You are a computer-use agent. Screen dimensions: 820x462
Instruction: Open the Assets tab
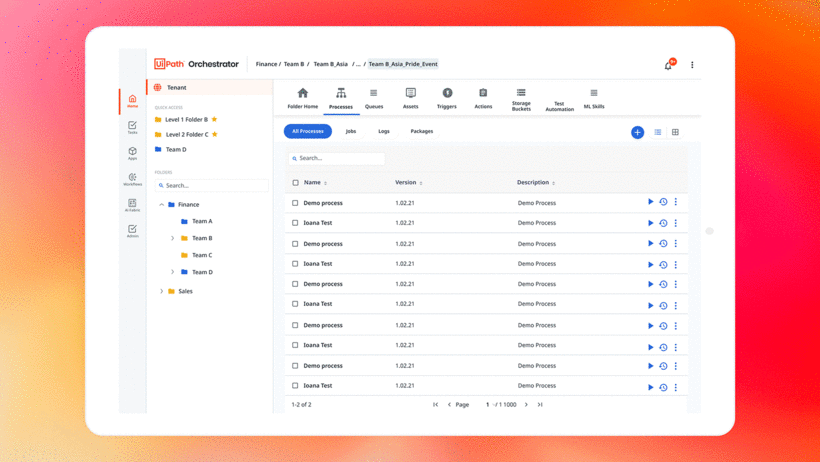pos(411,98)
